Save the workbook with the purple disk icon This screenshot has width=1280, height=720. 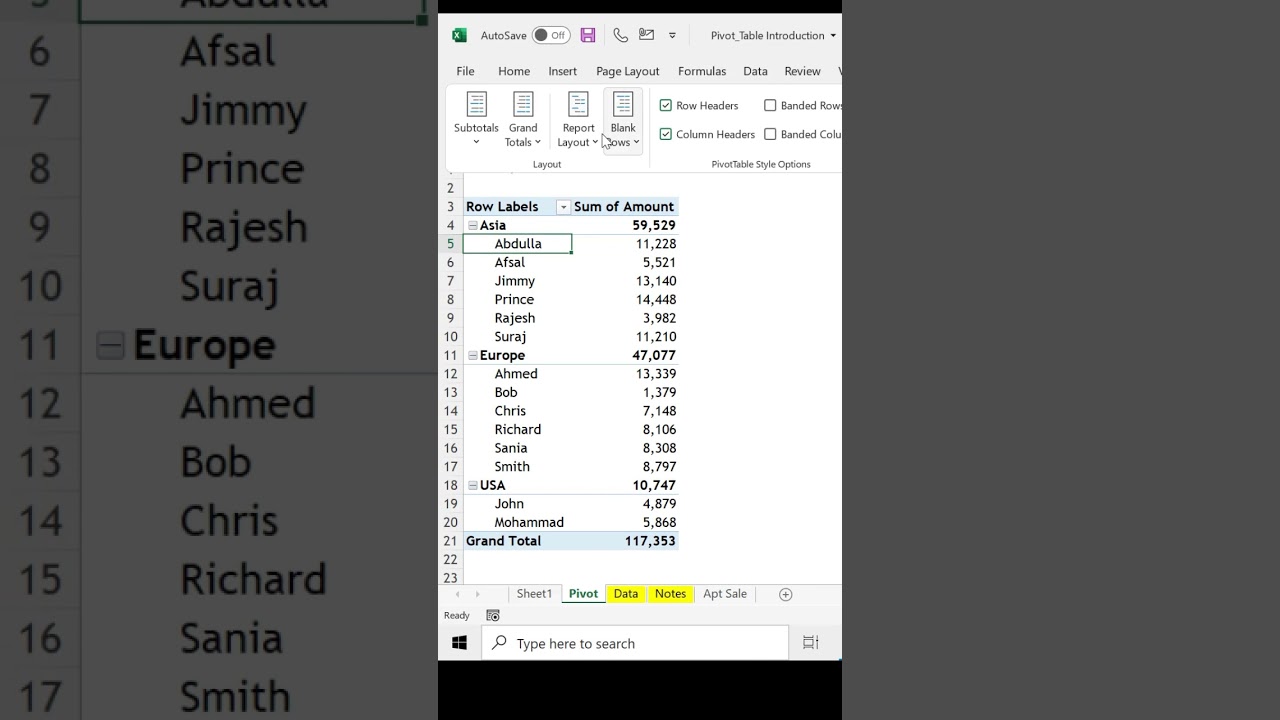point(588,35)
